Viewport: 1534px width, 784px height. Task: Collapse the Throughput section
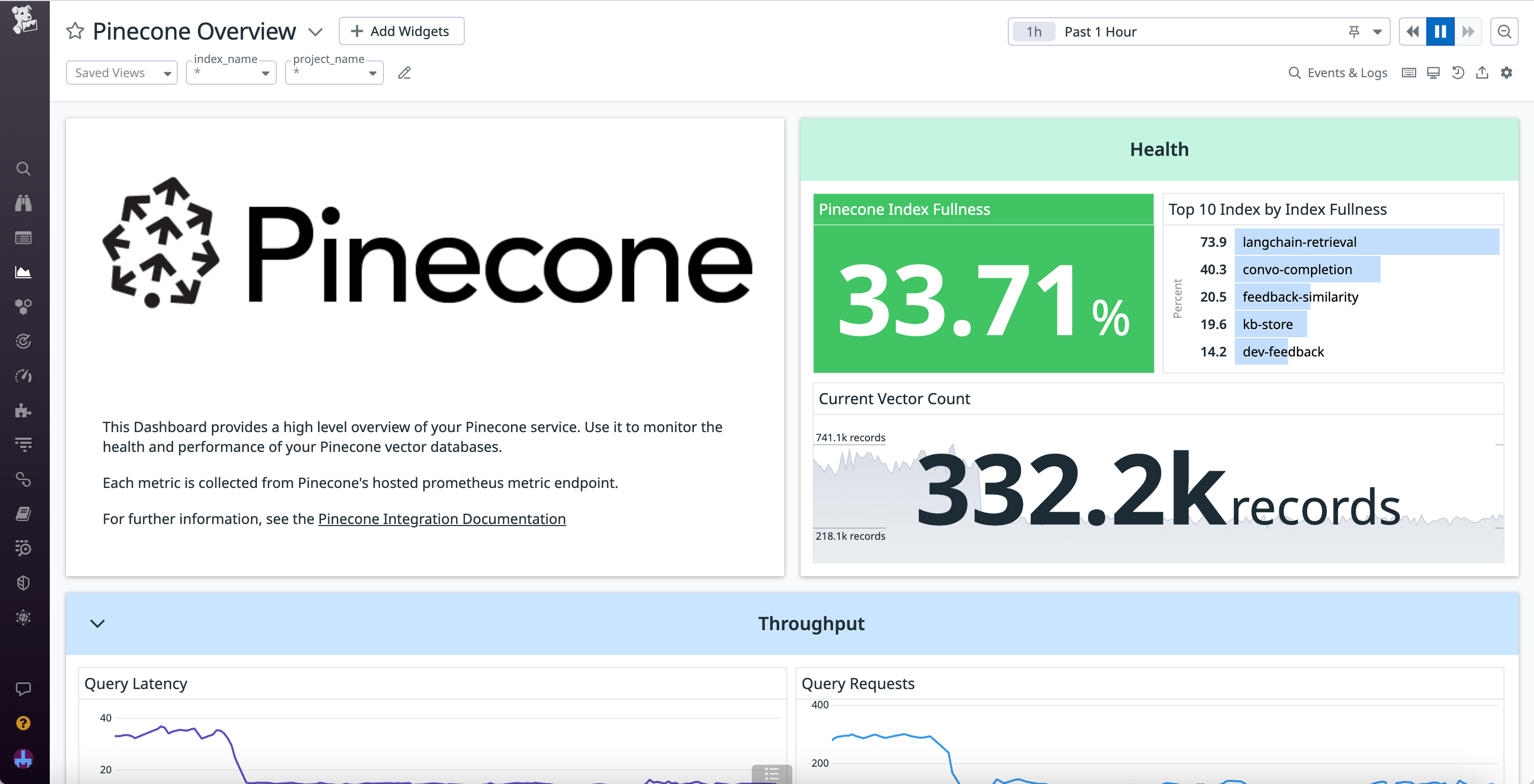(x=98, y=624)
